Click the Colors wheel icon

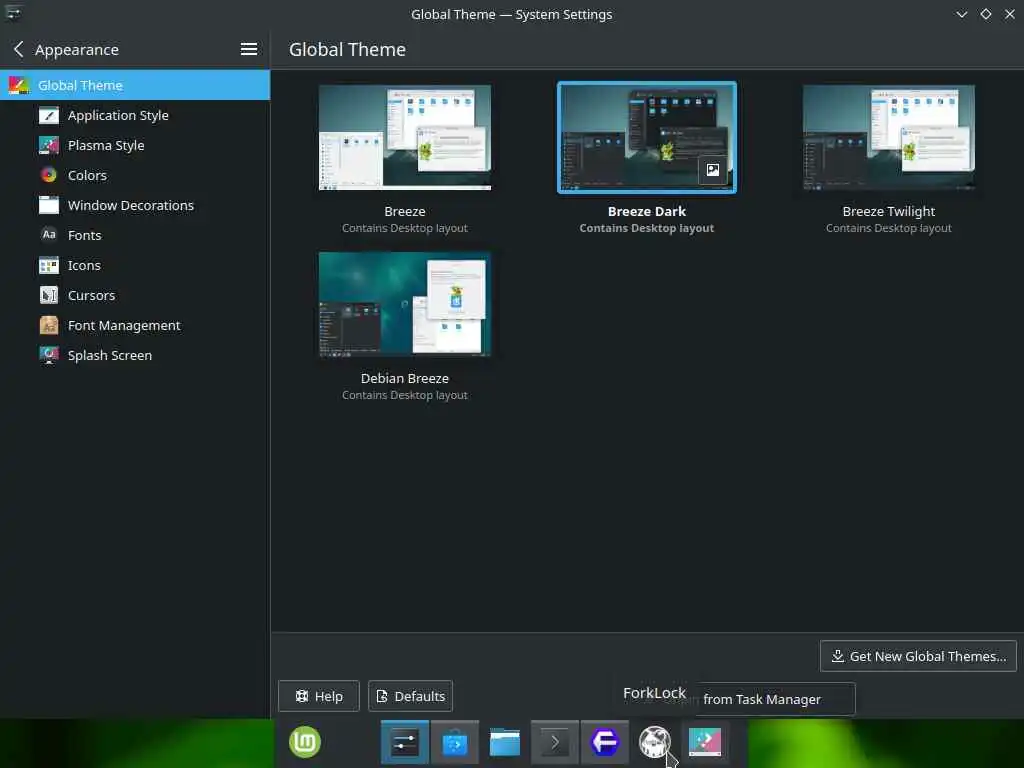[49, 176]
